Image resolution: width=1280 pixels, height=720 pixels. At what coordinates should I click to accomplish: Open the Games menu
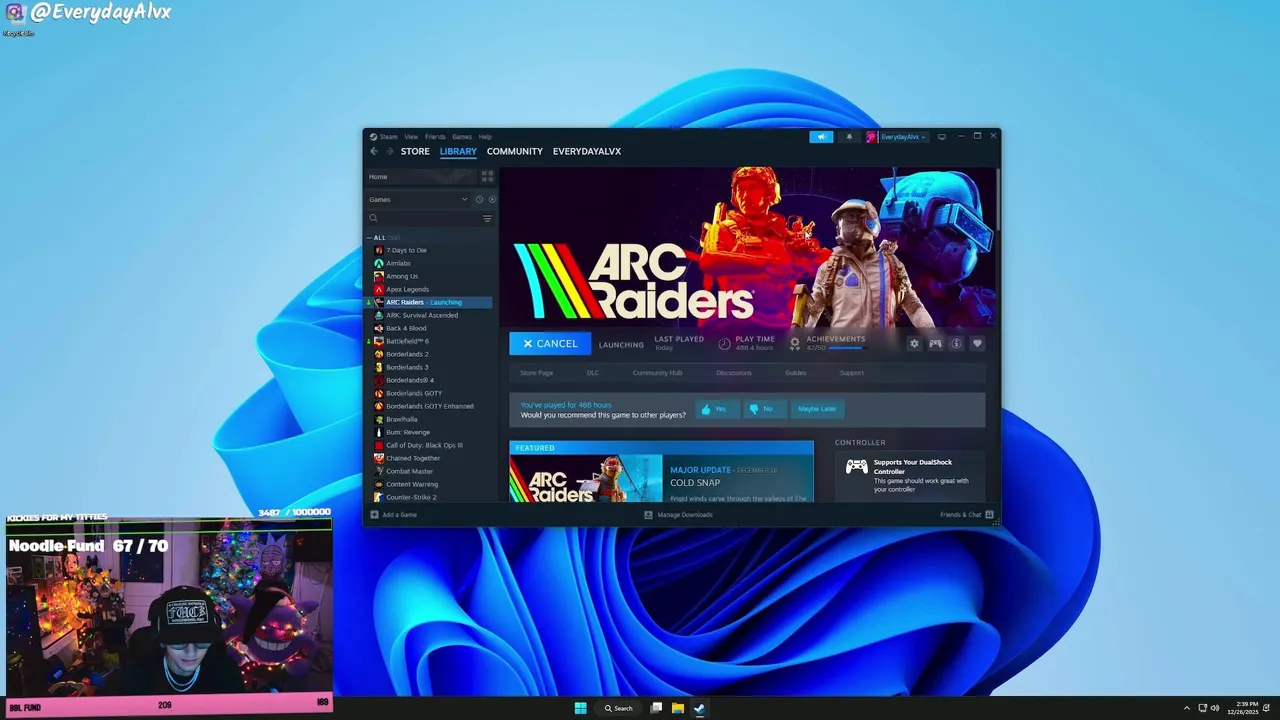pos(462,137)
